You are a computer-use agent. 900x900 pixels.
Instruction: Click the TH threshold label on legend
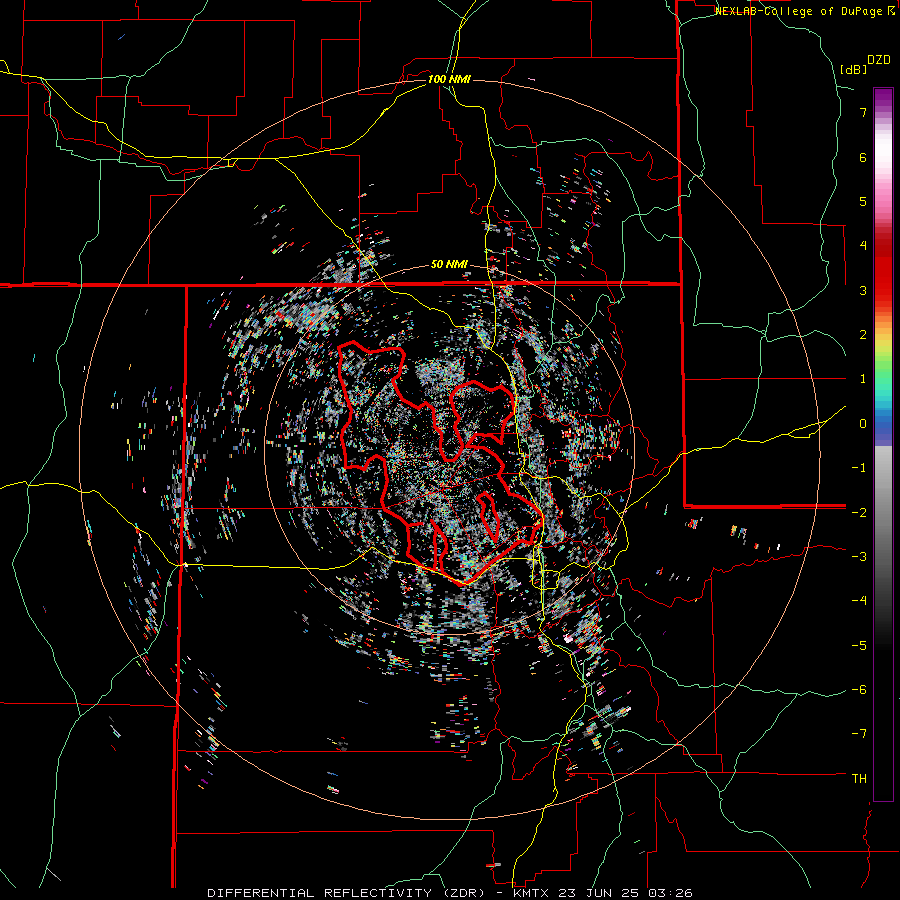[859, 779]
